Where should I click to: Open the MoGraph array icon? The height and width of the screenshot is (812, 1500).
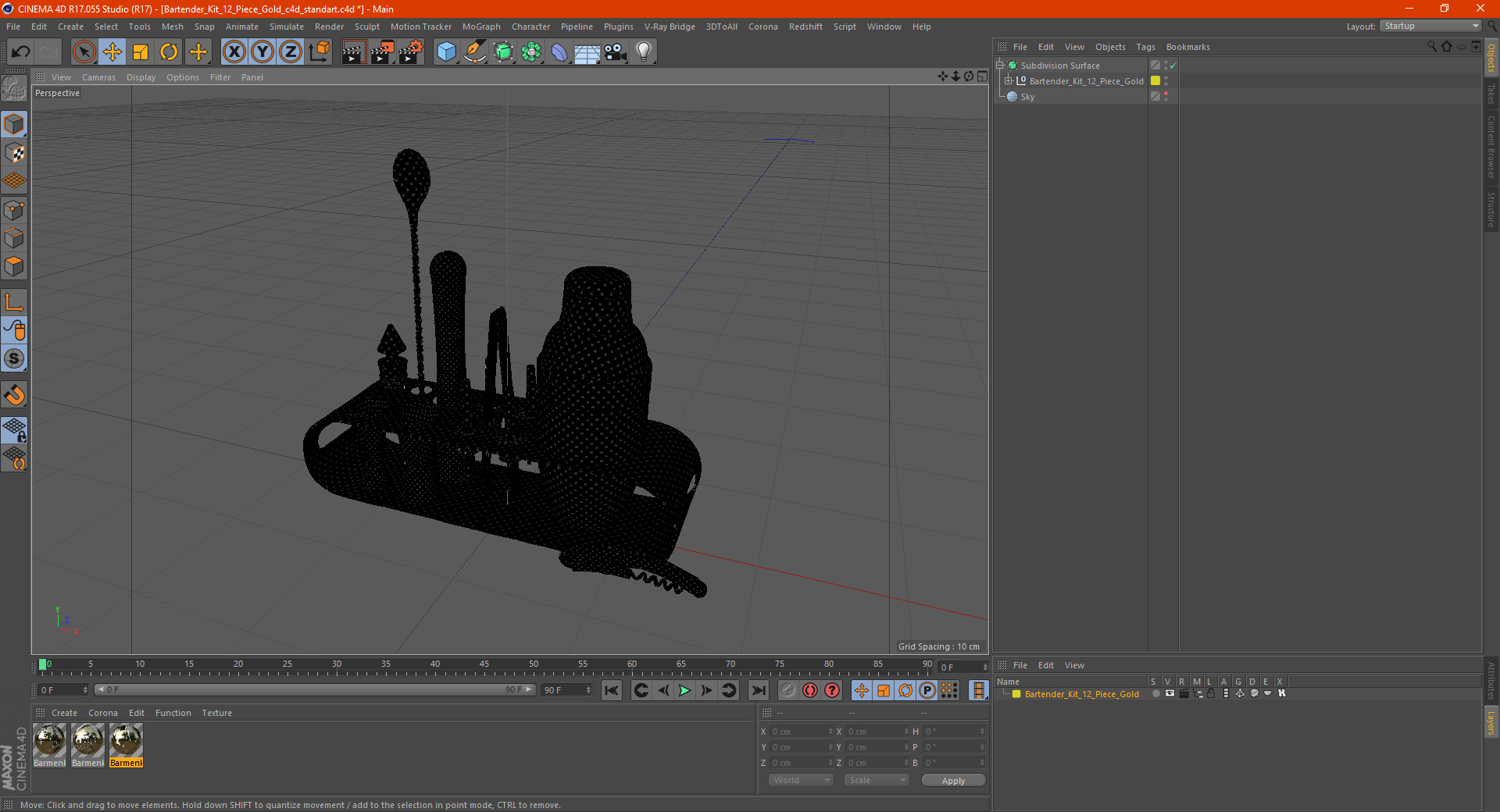531,52
